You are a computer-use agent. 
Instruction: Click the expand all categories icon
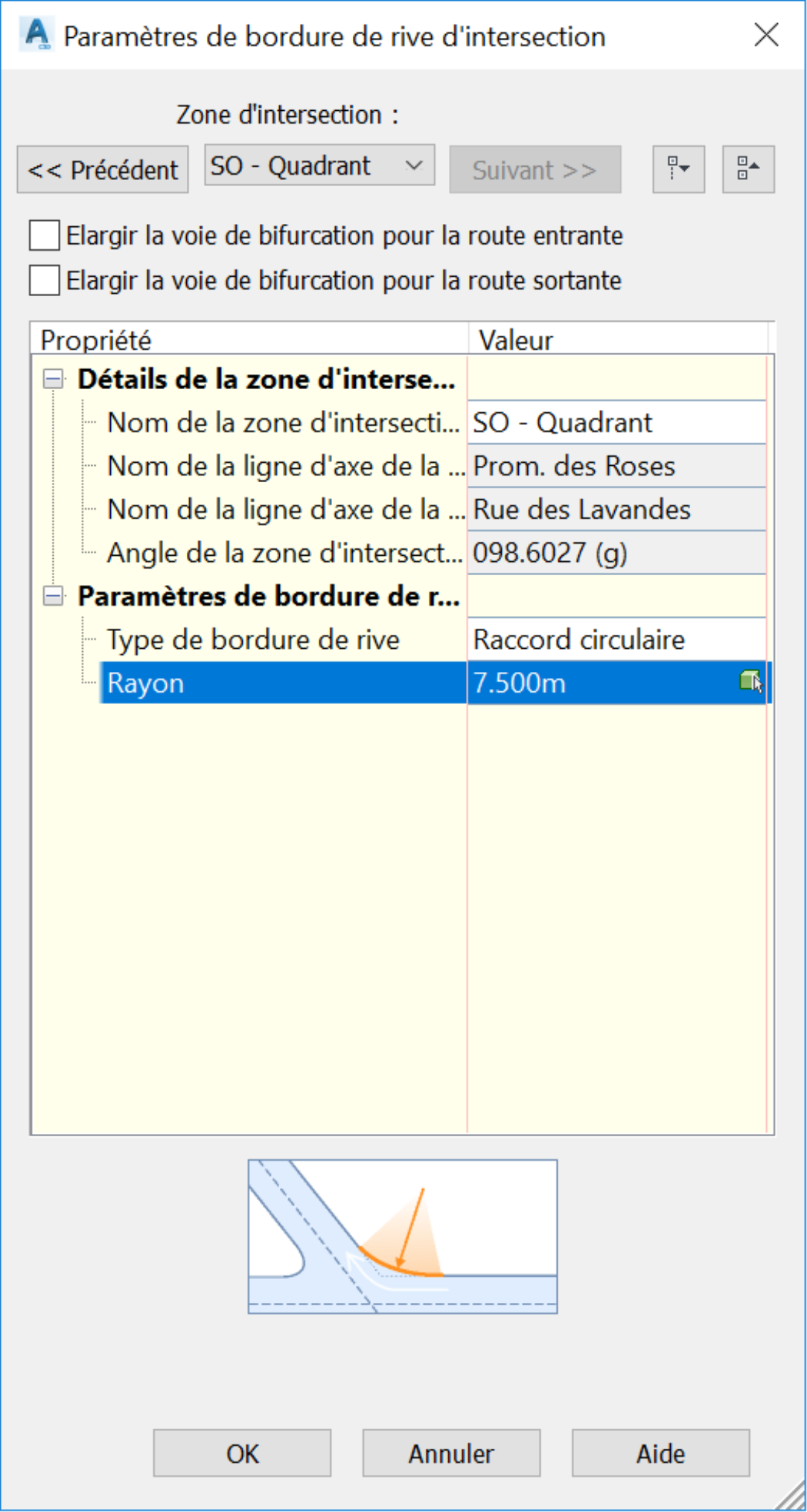678,169
